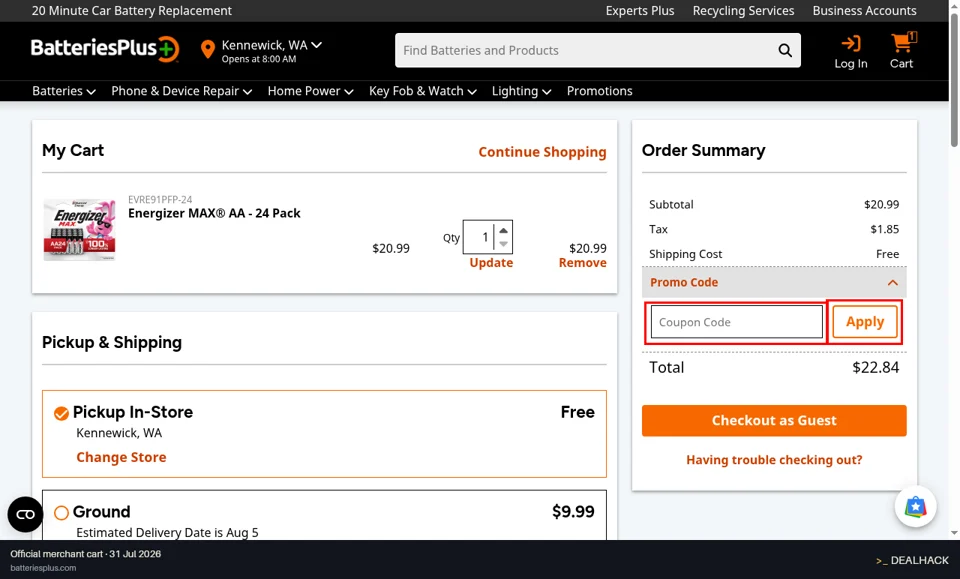
Task: Increase quantity with the up arrow
Action: (x=503, y=231)
